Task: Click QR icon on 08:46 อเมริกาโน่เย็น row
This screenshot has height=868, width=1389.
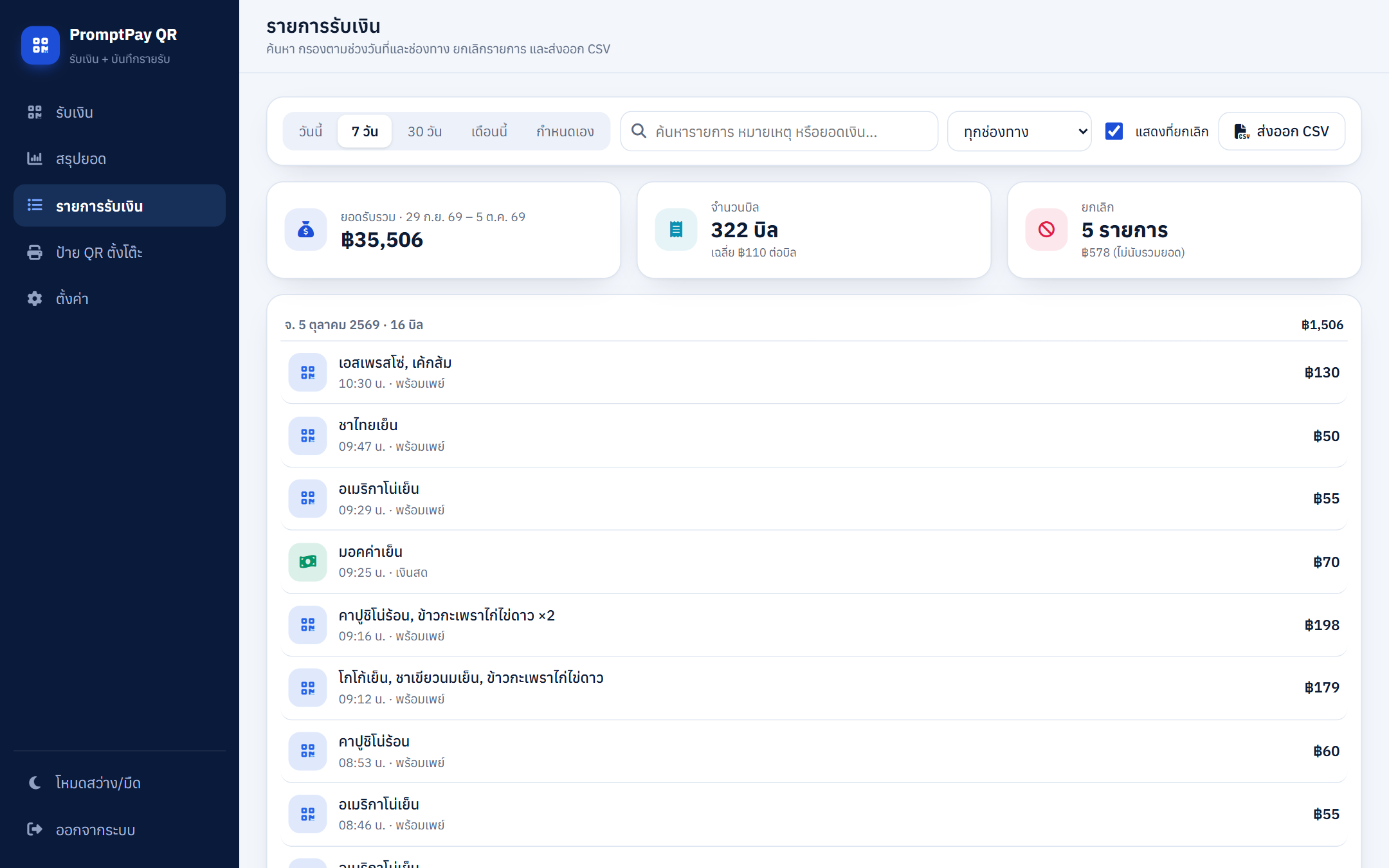Action: [x=308, y=814]
